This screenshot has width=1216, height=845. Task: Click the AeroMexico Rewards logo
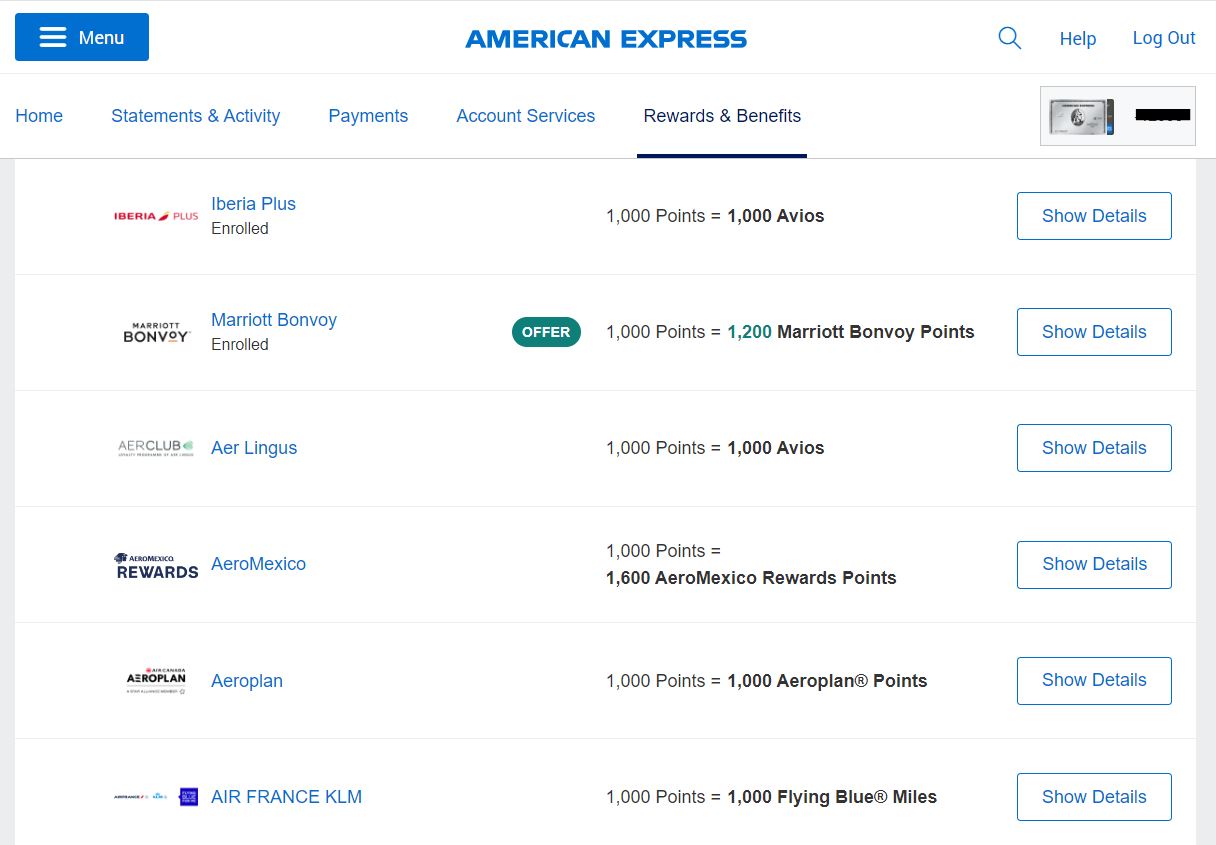156,565
